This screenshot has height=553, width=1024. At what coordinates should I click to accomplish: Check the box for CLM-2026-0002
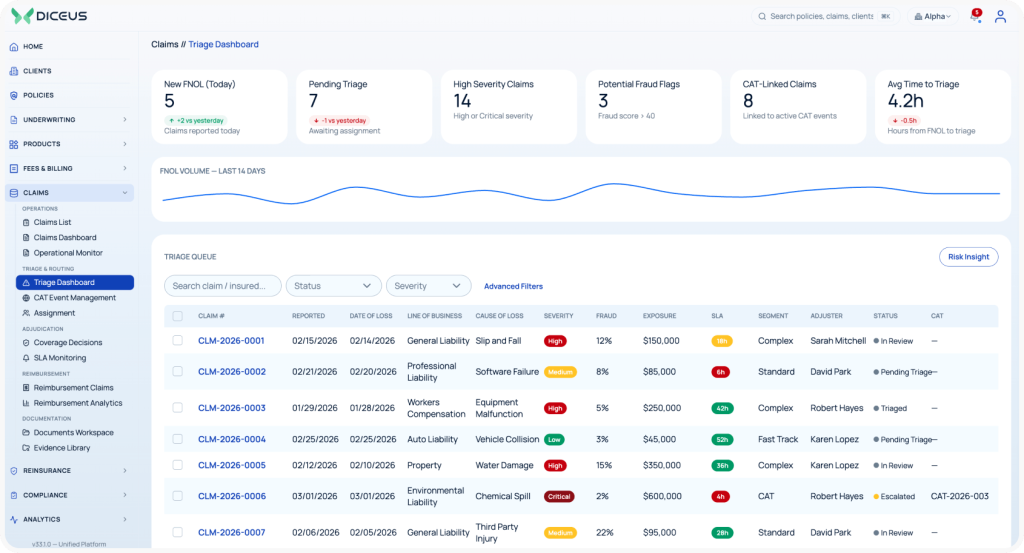(x=178, y=371)
